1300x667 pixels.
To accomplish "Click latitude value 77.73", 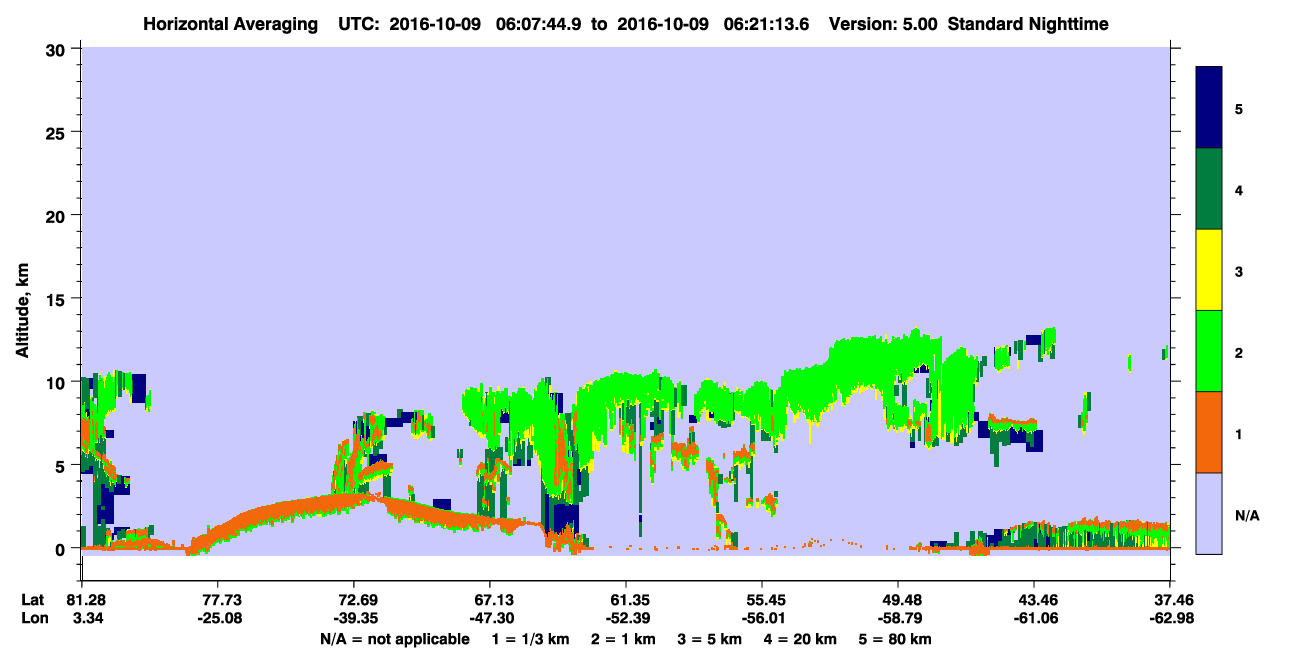I will 217,600.
